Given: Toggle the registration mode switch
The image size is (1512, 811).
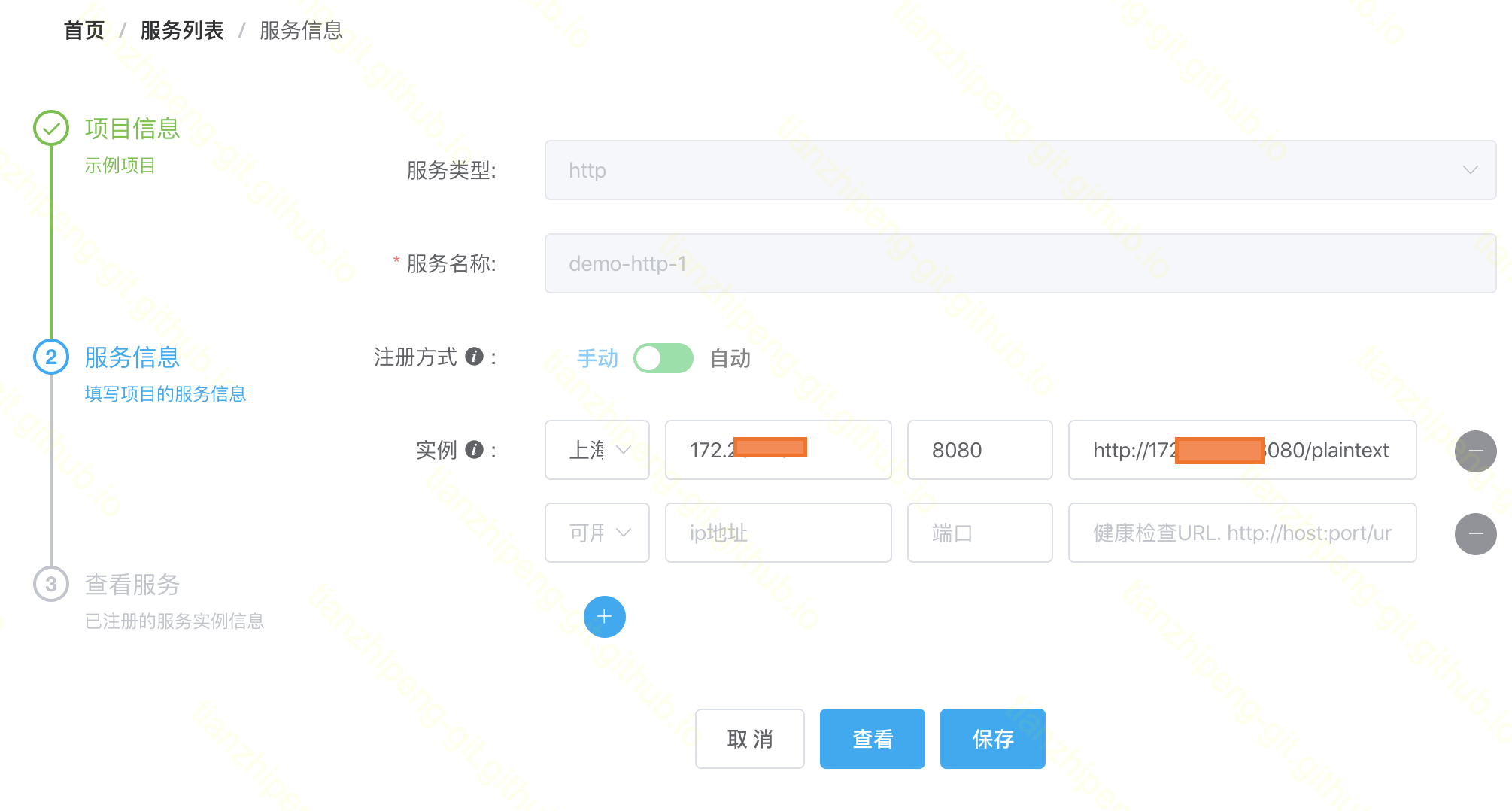Looking at the screenshot, I should (x=663, y=358).
